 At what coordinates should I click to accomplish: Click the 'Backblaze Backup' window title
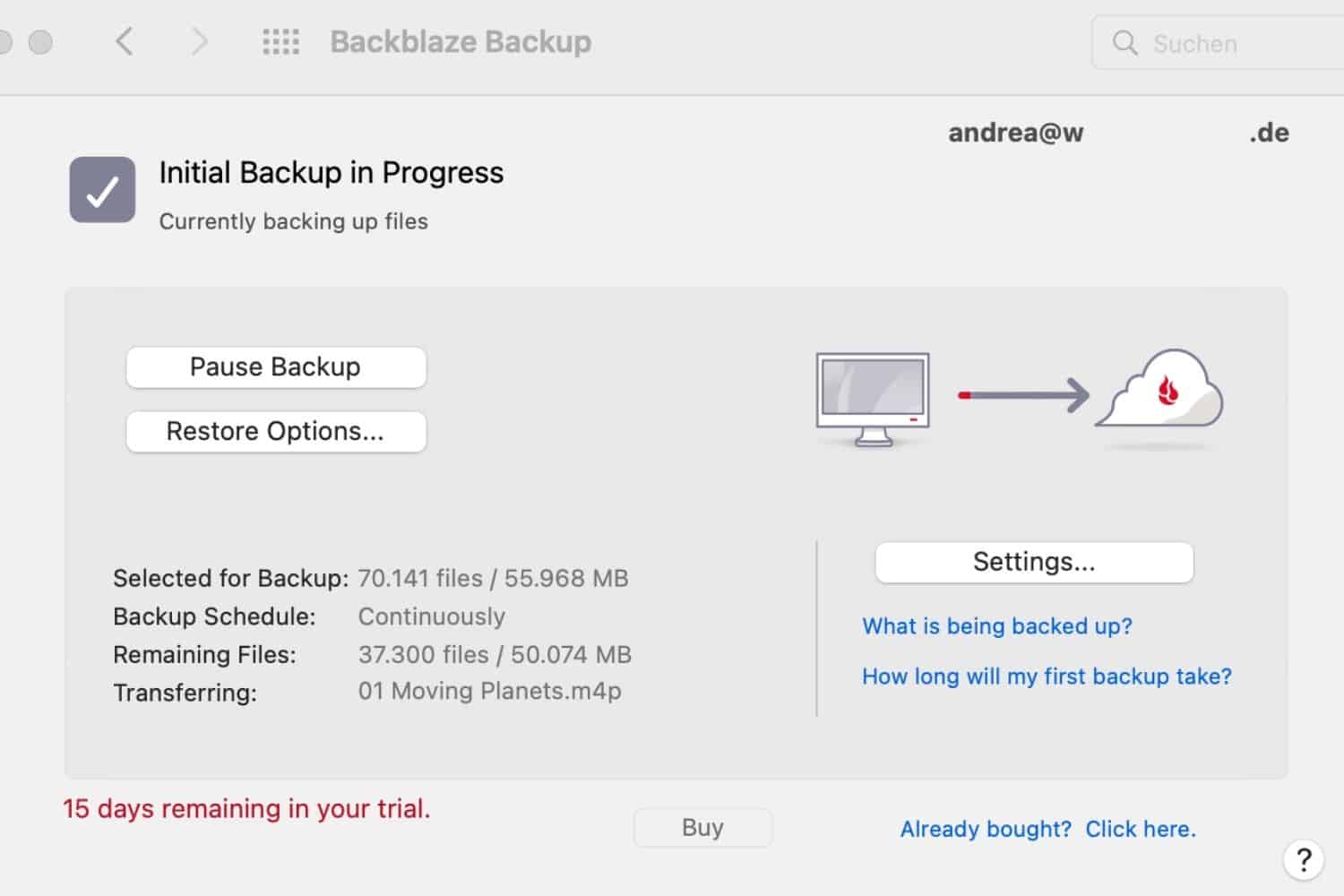click(x=461, y=41)
